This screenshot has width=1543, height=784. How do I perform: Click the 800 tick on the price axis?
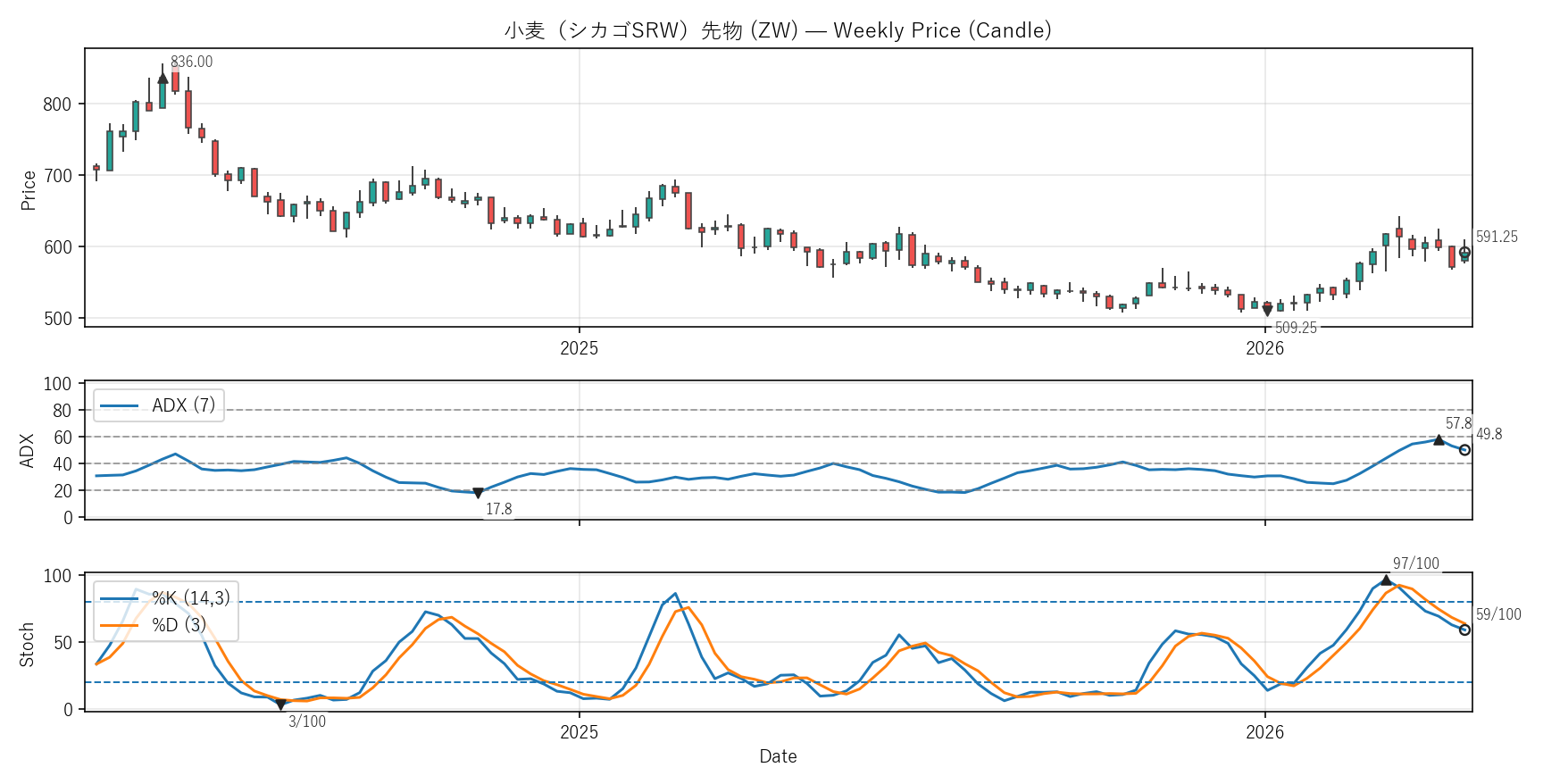[x=57, y=104]
